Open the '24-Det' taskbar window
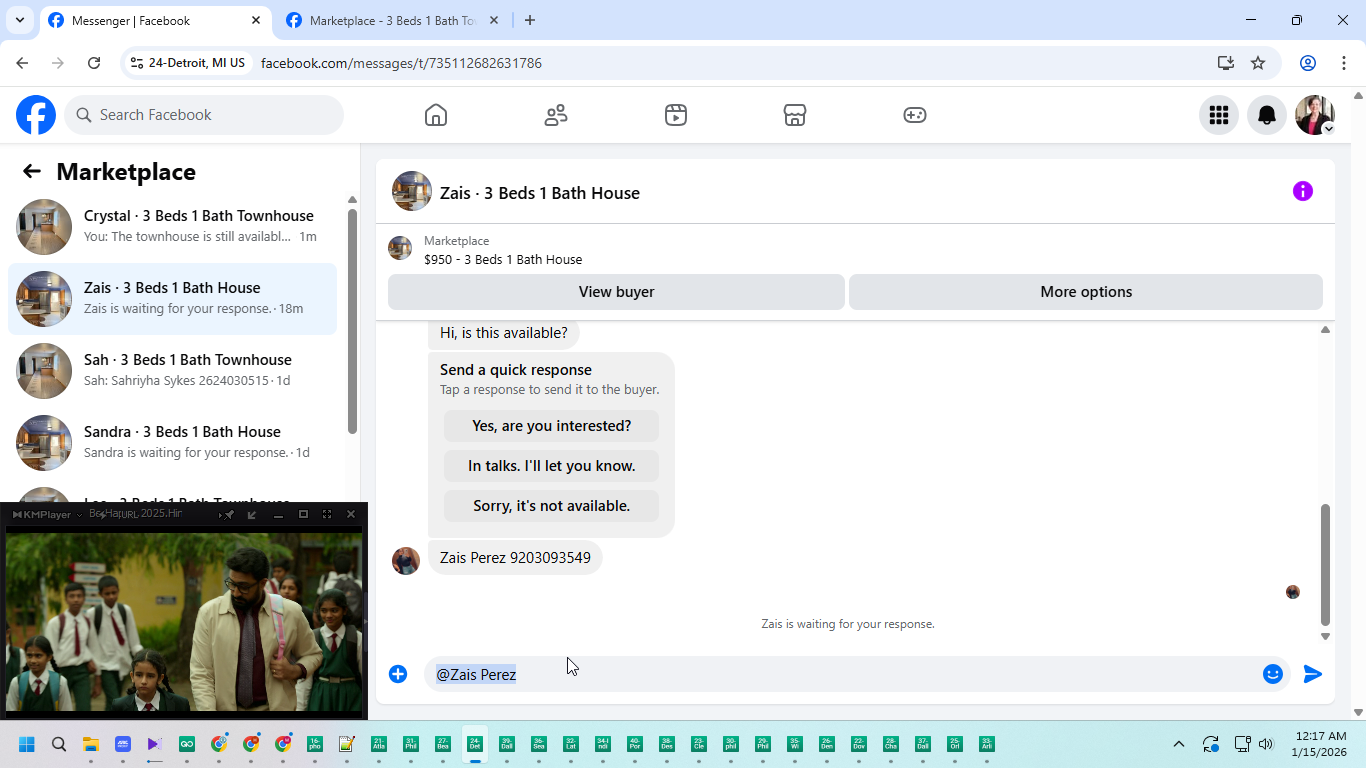The height and width of the screenshot is (768, 1366). tap(475, 744)
